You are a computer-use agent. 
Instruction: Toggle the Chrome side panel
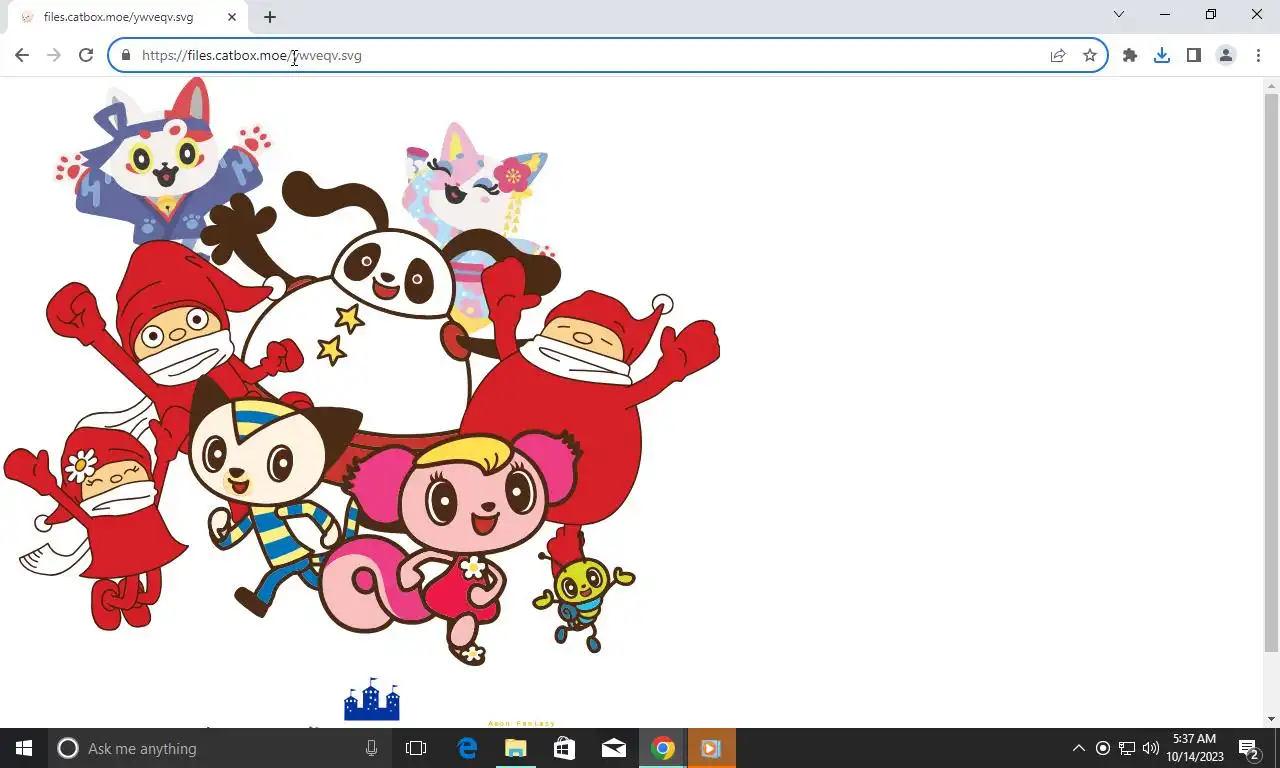pyautogui.click(x=1194, y=55)
